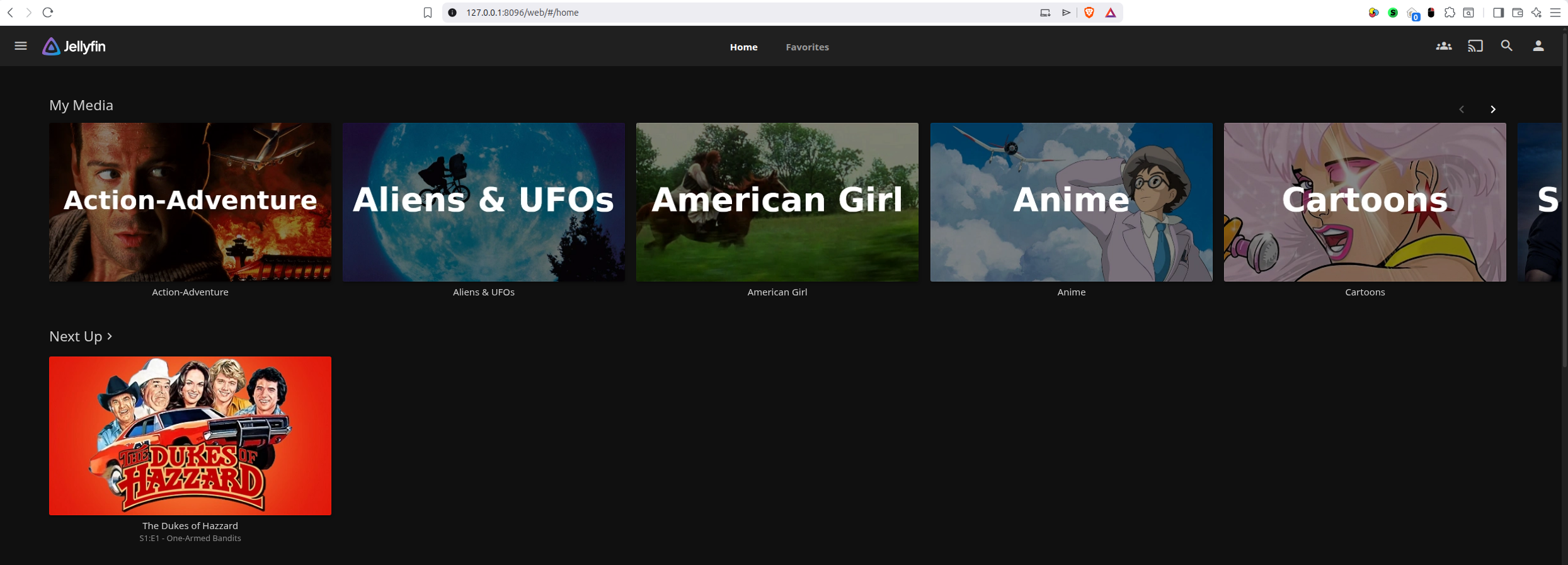Open the Jellyfin hamburger menu
This screenshot has width=1568, height=565.
tap(21, 46)
